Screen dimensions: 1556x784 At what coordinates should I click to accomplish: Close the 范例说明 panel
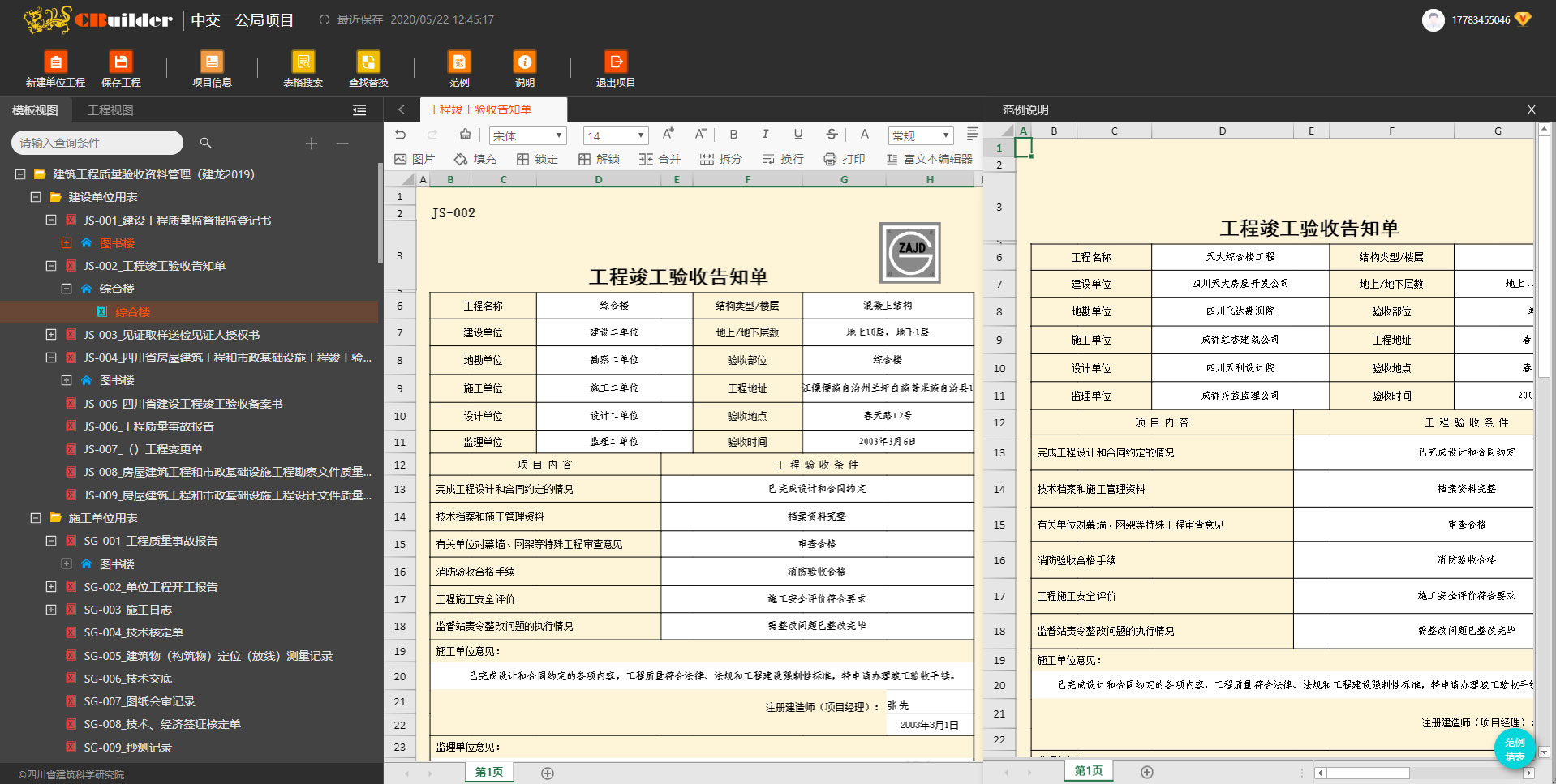pos(1532,109)
